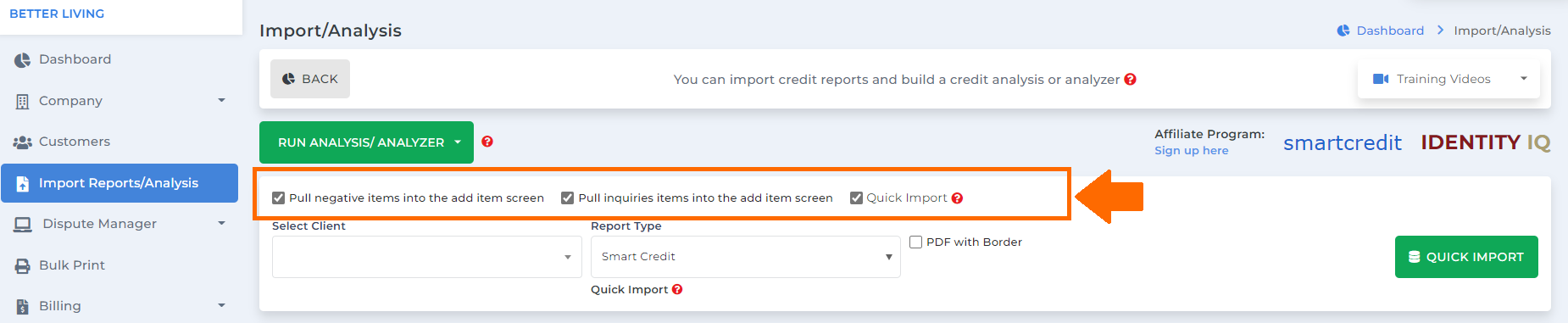Viewport: 1568px width, 323px height.
Task: Enable the PDF with Border checkbox
Action: click(x=915, y=242)
